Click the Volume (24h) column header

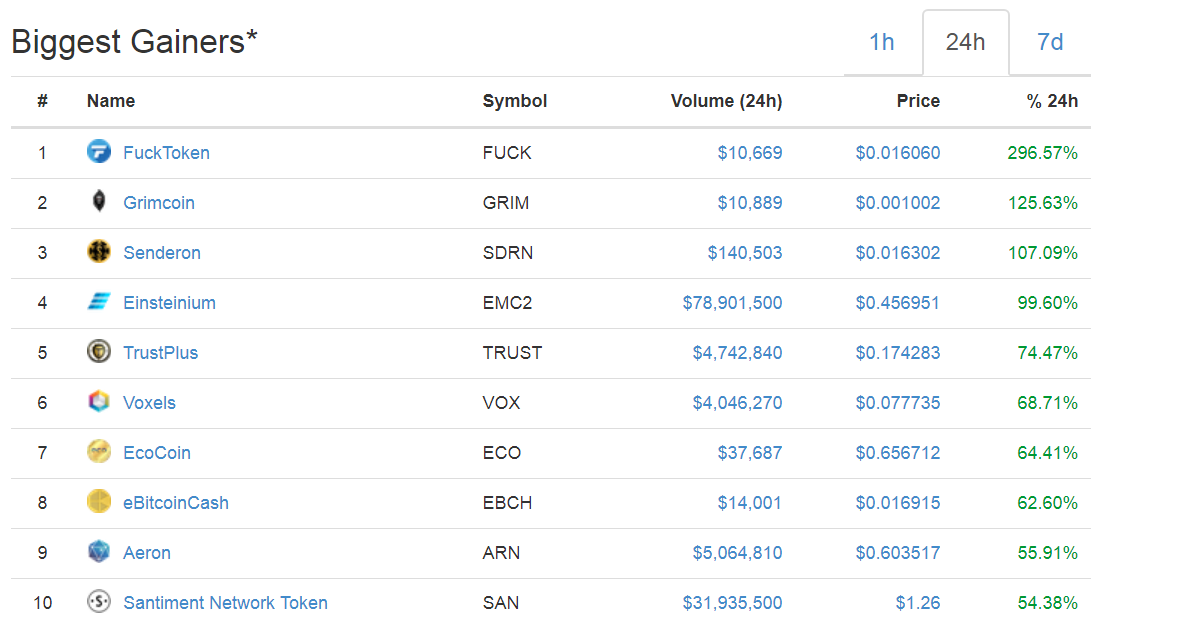[x=726, y=101]
